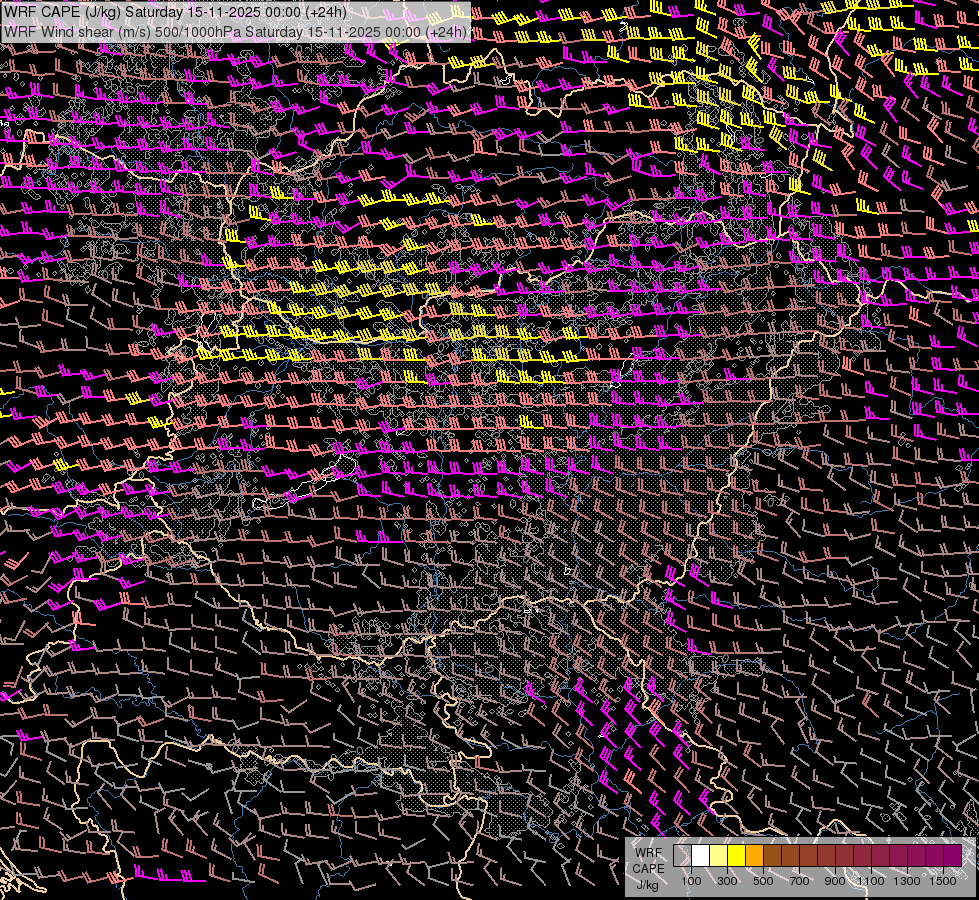Click the CAPE label in the legend

(x=648, y=868)
